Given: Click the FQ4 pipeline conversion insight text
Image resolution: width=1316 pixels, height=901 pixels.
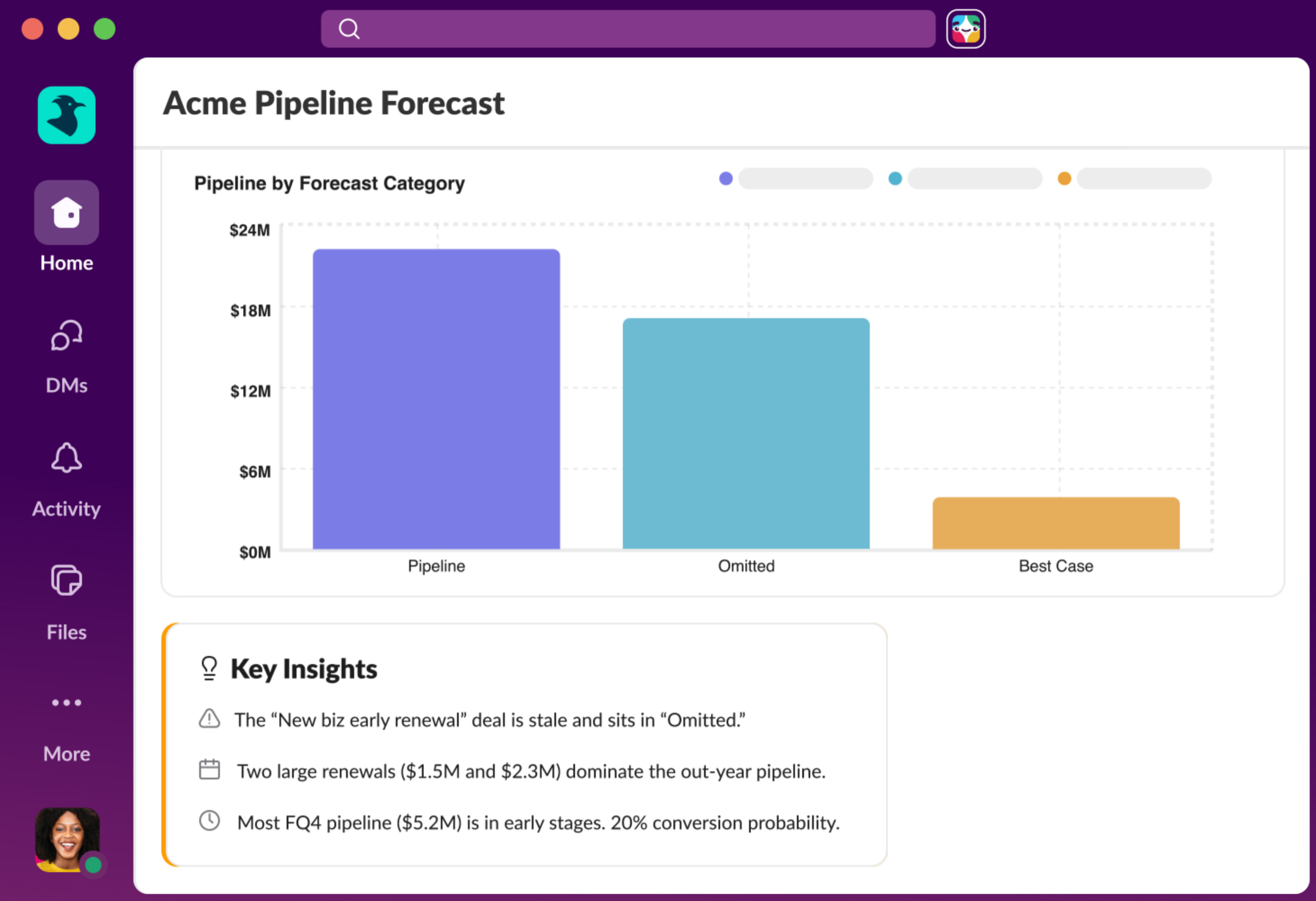Looking at the screenshot, I should tap(539, 822).
